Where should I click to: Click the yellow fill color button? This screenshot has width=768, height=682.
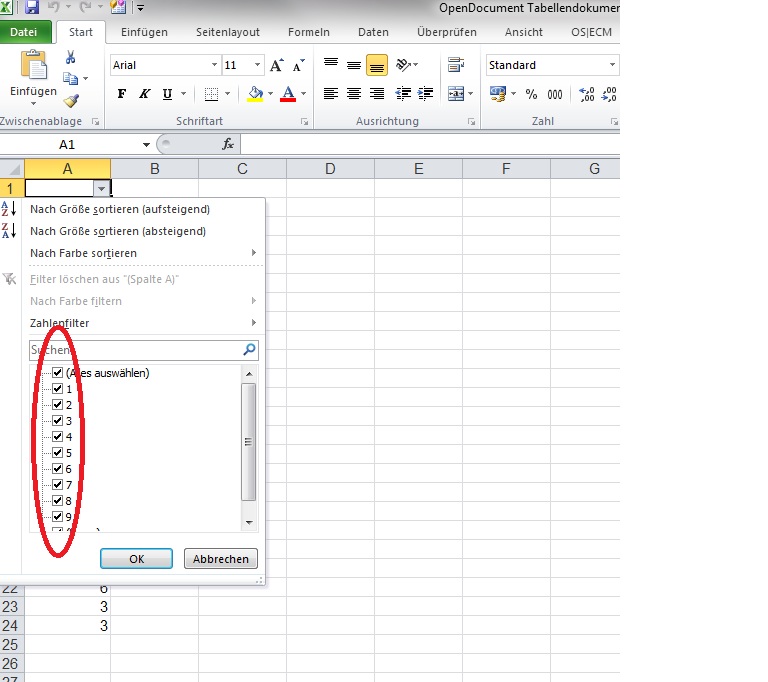[x=255, y=94]
